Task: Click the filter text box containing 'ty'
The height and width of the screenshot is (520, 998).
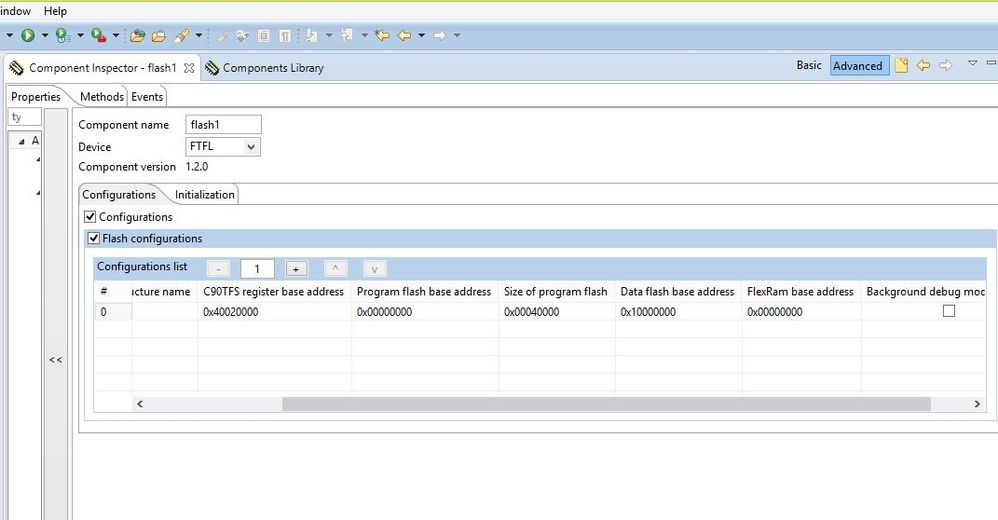Action: (x=25, y=117)
